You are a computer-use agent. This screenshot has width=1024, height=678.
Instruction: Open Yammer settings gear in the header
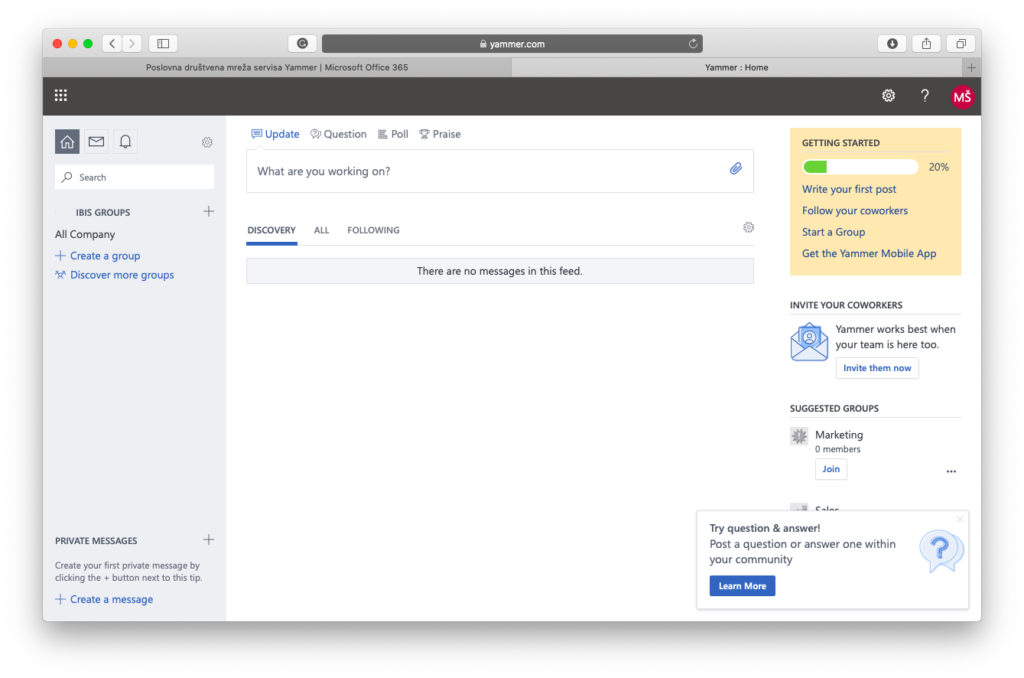[x=888, y=96]
